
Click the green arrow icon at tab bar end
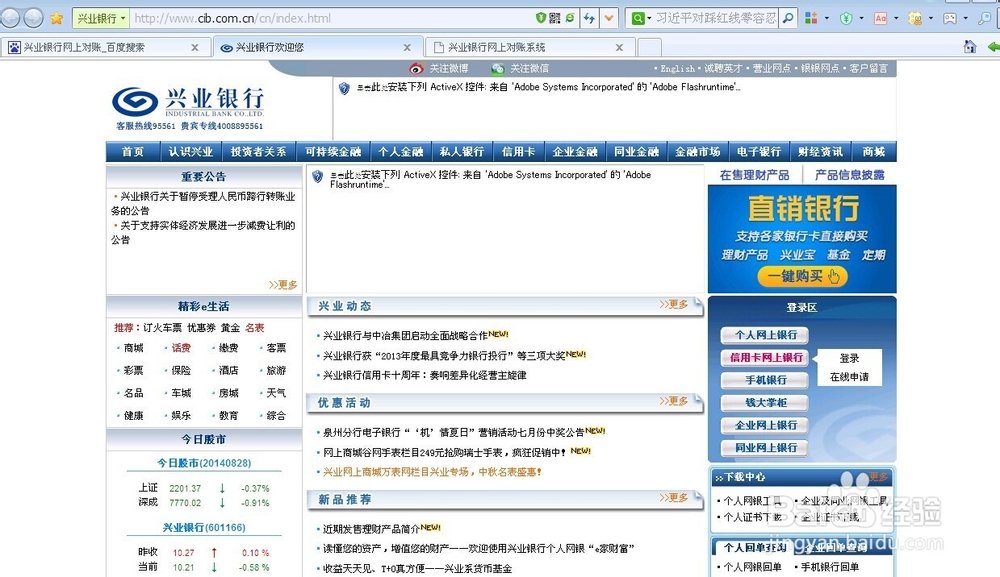click(x=993, y=47)
